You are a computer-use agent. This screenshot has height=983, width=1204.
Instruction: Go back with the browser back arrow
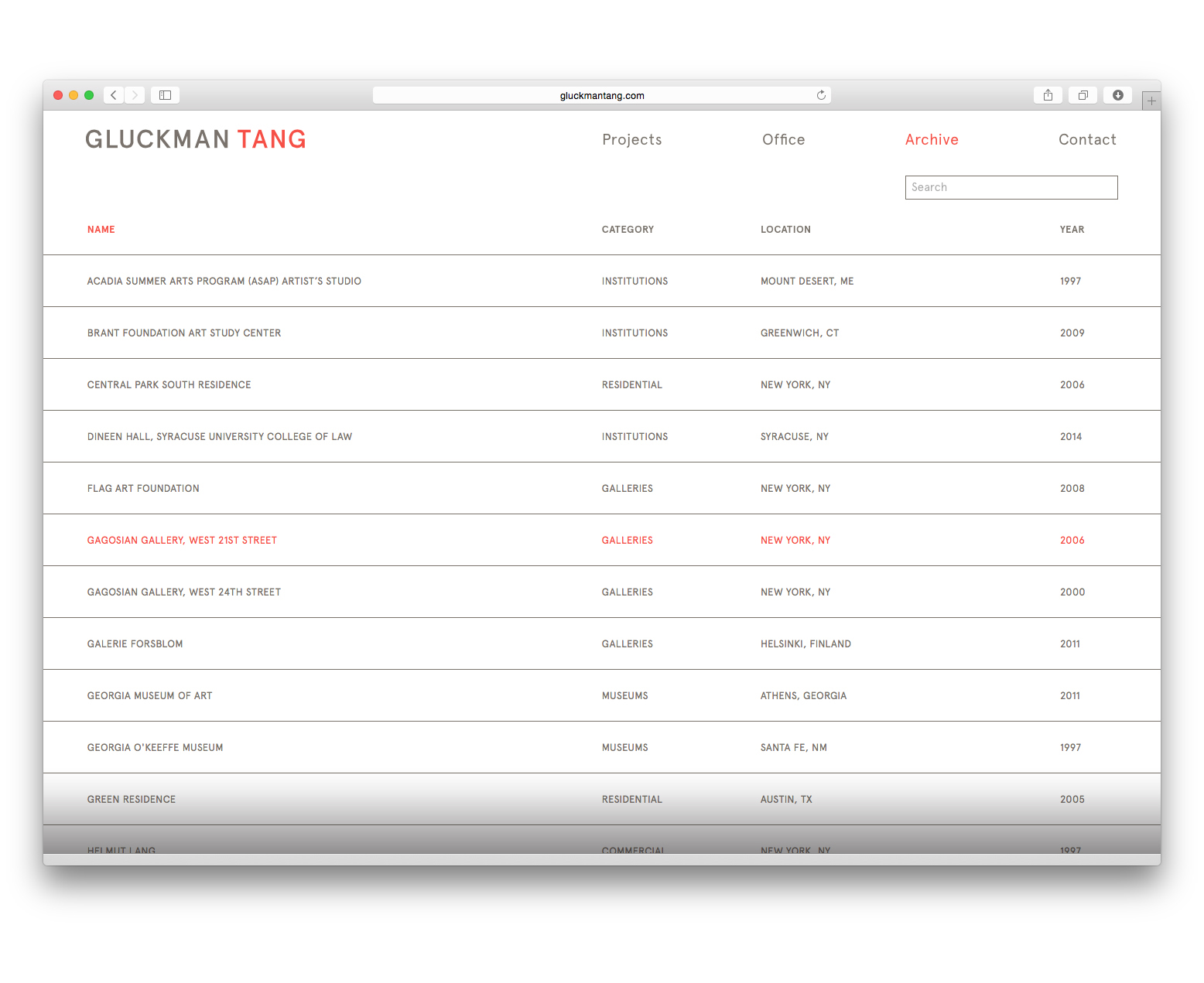114,95
